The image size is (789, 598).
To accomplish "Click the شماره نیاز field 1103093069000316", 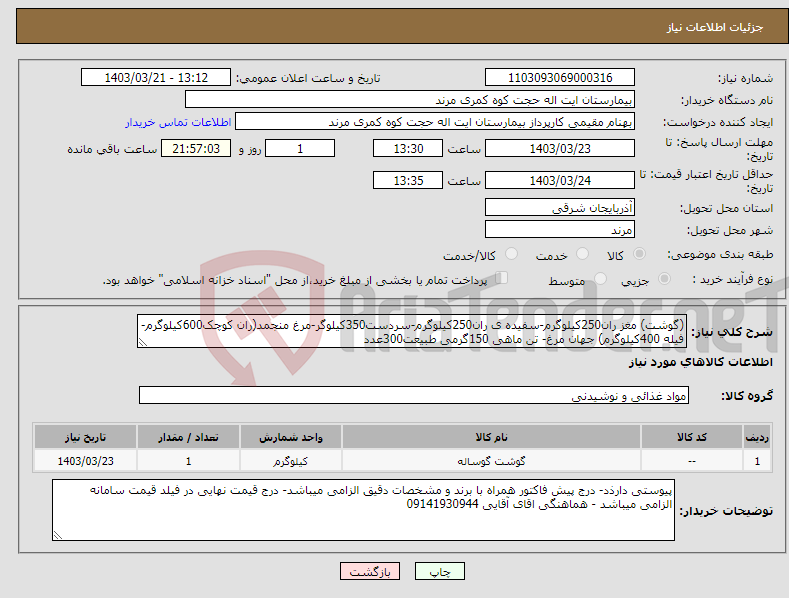I will point(560,78).
